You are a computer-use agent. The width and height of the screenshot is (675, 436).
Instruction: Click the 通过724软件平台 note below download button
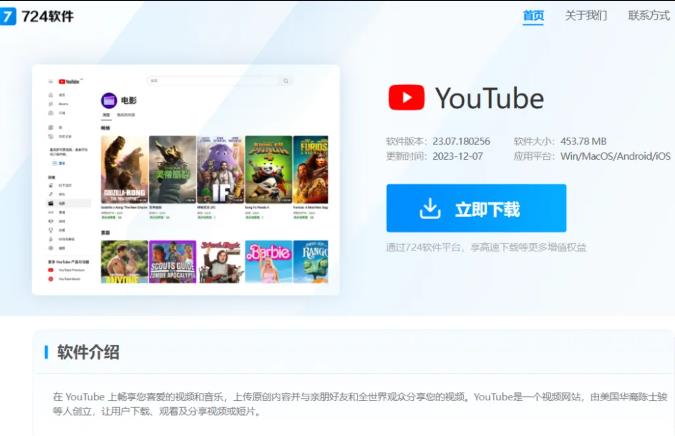click(486, 247)
